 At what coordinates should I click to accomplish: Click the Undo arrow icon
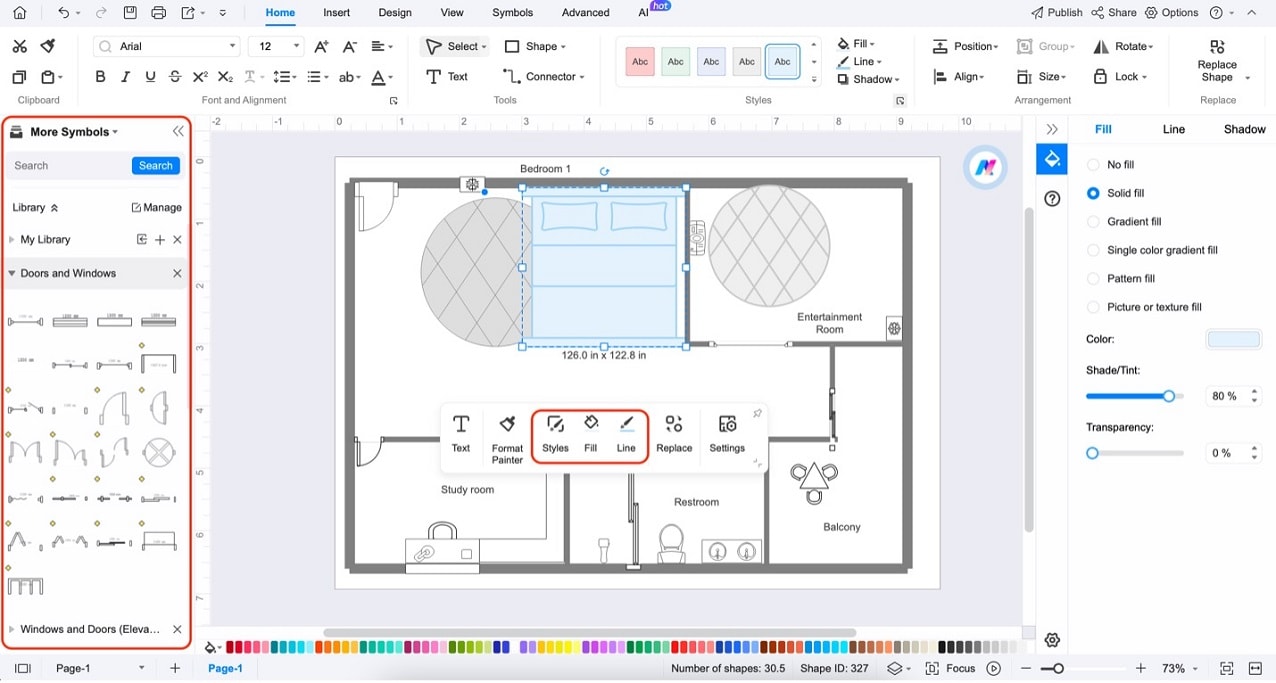click(64, 13)
